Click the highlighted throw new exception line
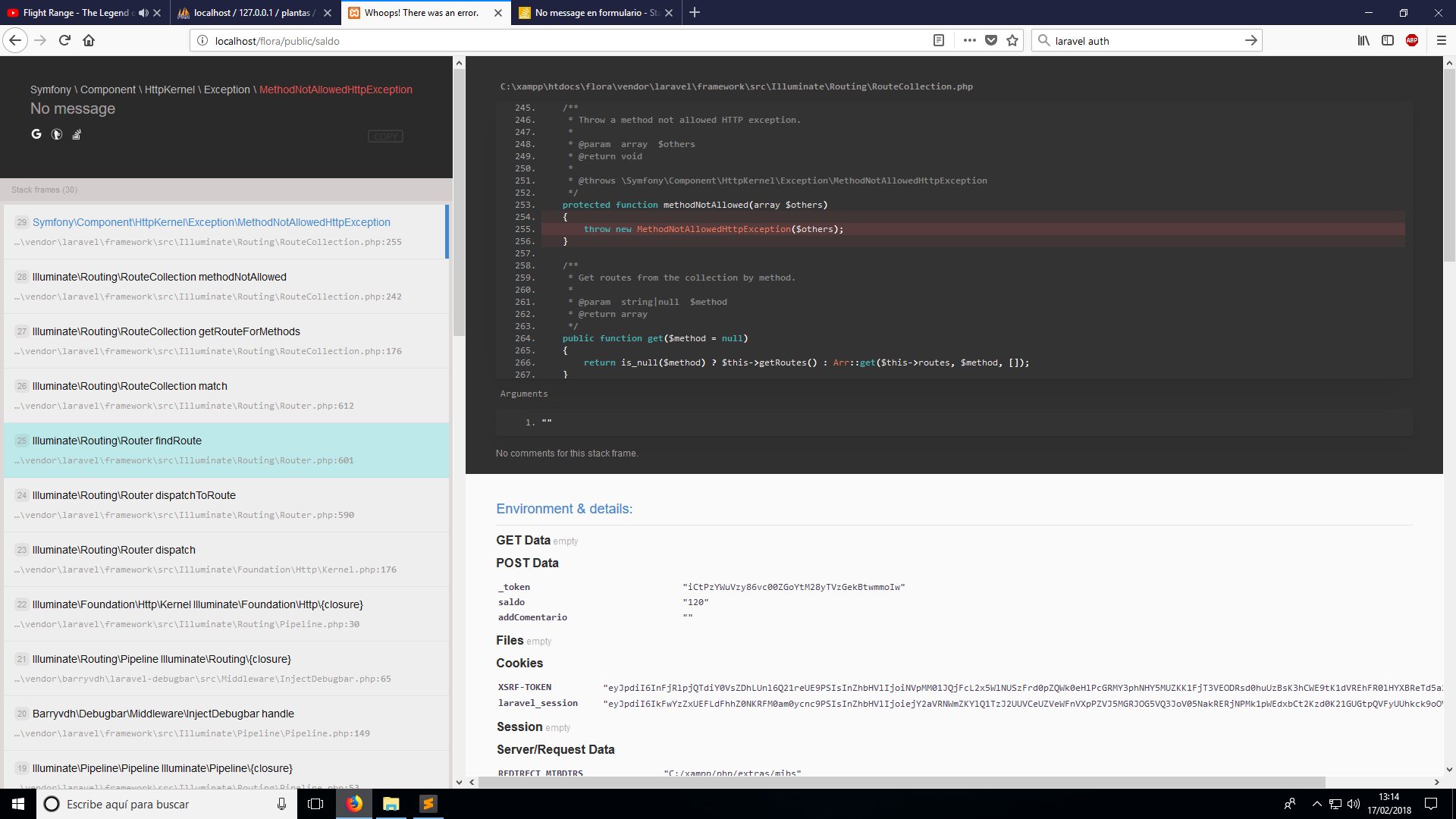Screen dimensions: 1456x819 point(973,229)
